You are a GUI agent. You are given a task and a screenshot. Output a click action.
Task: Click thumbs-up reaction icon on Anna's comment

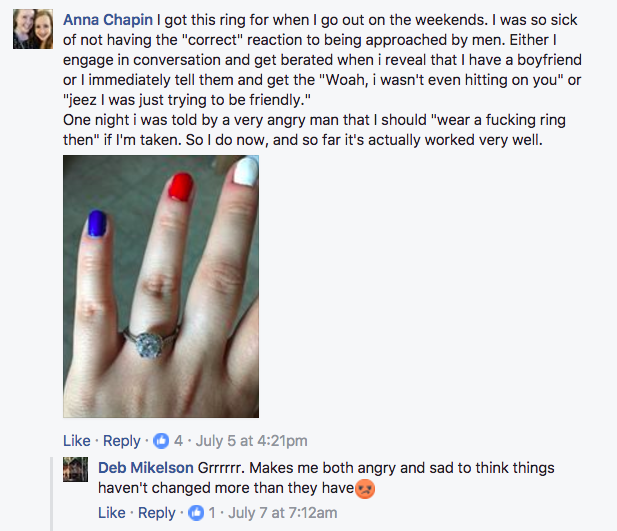[162, 441]
